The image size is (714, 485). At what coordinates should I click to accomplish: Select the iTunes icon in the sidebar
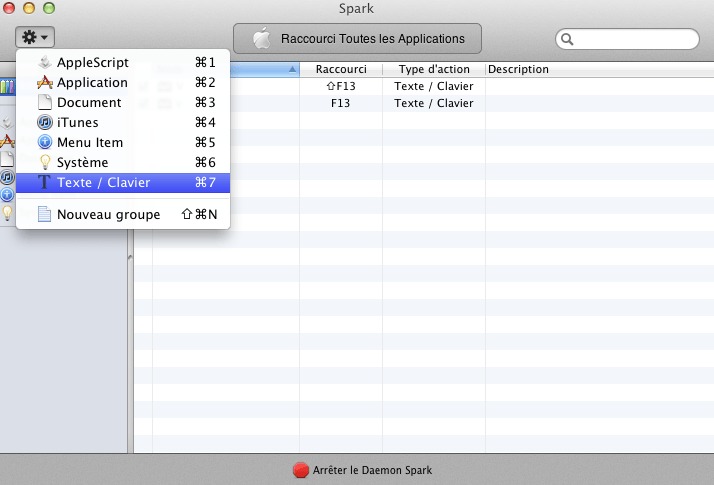click(x=7, y=177)
